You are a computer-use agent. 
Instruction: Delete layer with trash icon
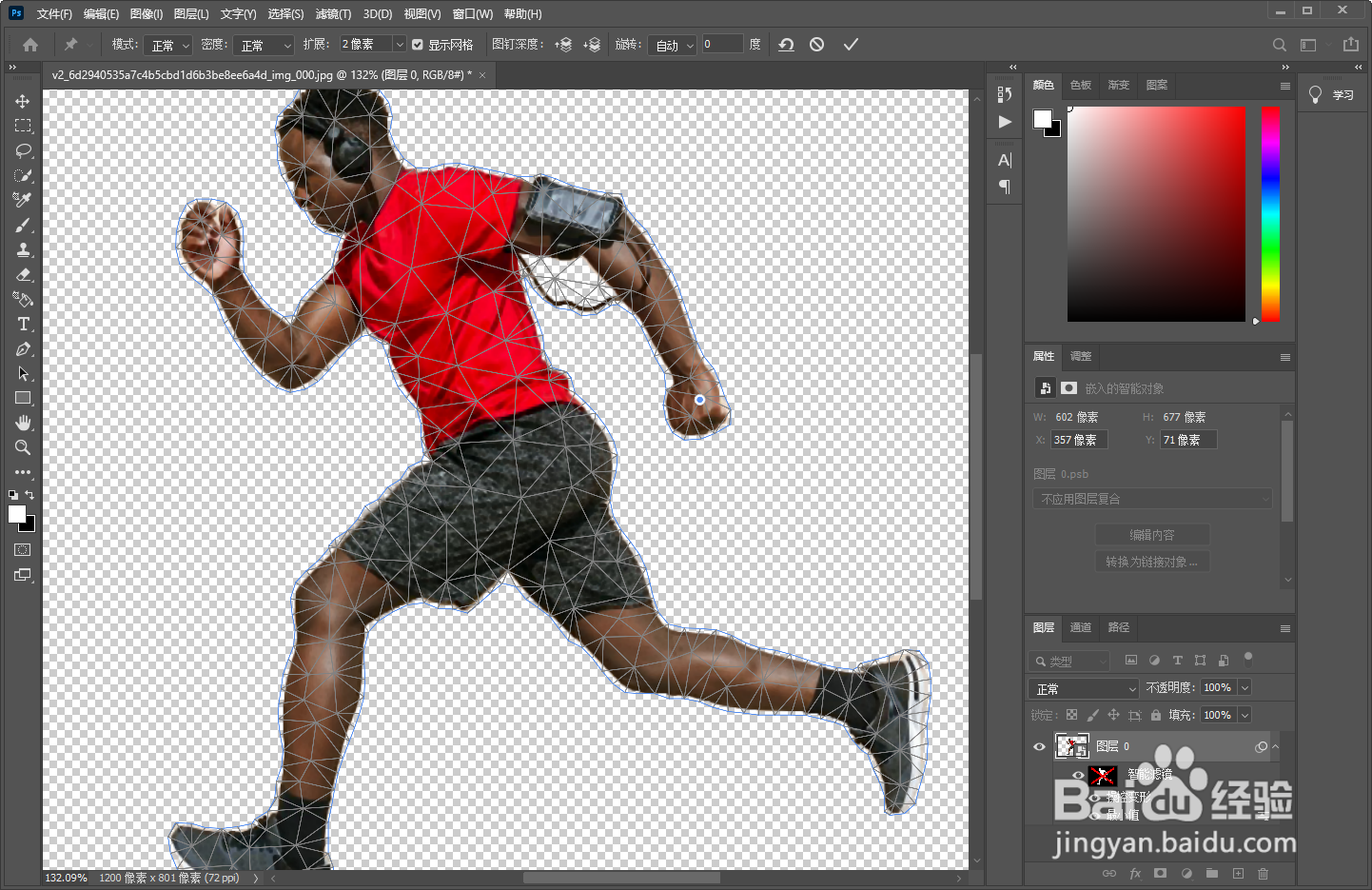coord(1264,873)
